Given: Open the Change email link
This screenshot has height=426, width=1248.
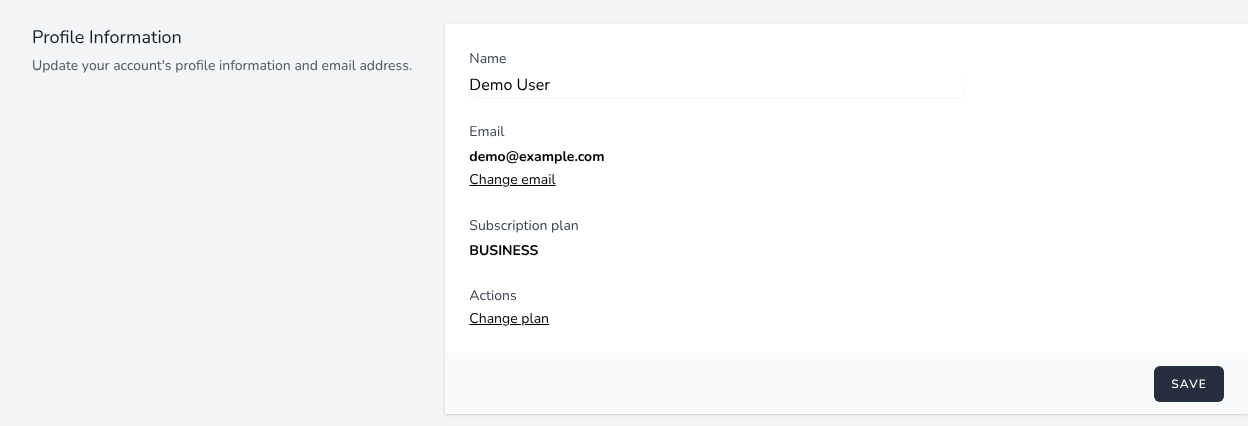Looking at the screenshot, I should point(512,180).
